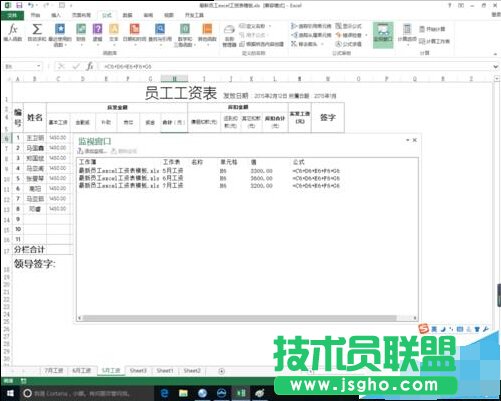The width and height of the screenshot is (501, 401).
Task: Select the 6月工资 watch entry row
Action: (x=247, y=178)
